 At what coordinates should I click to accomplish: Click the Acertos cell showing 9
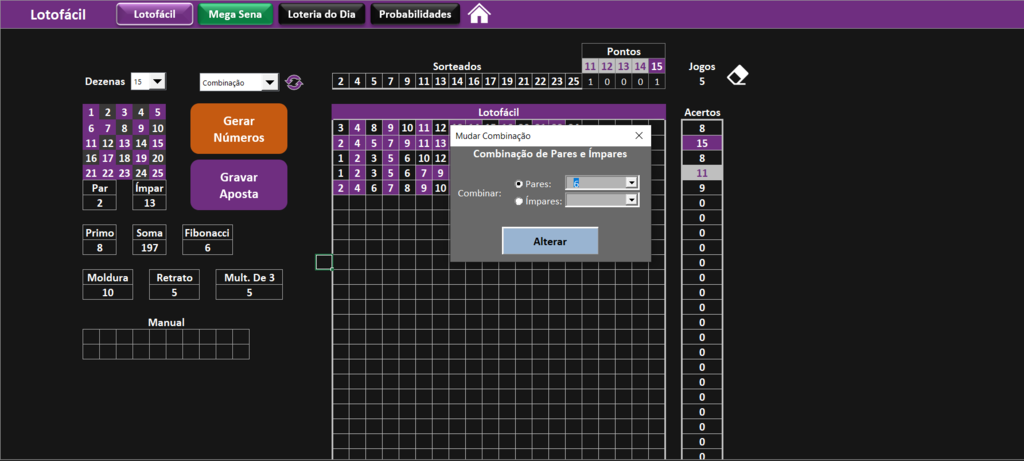(702, 188)
